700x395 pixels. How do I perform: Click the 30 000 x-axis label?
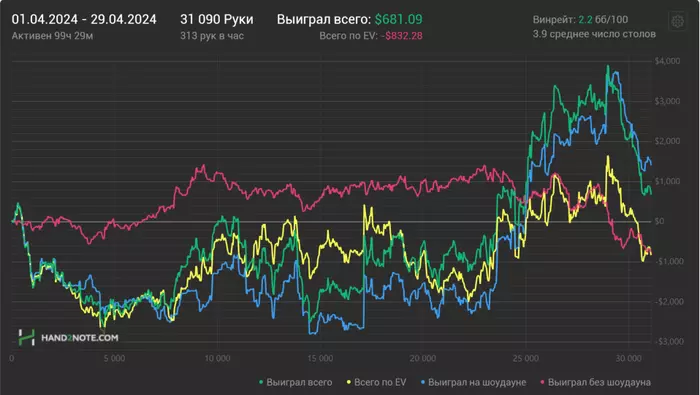[629, 358]
